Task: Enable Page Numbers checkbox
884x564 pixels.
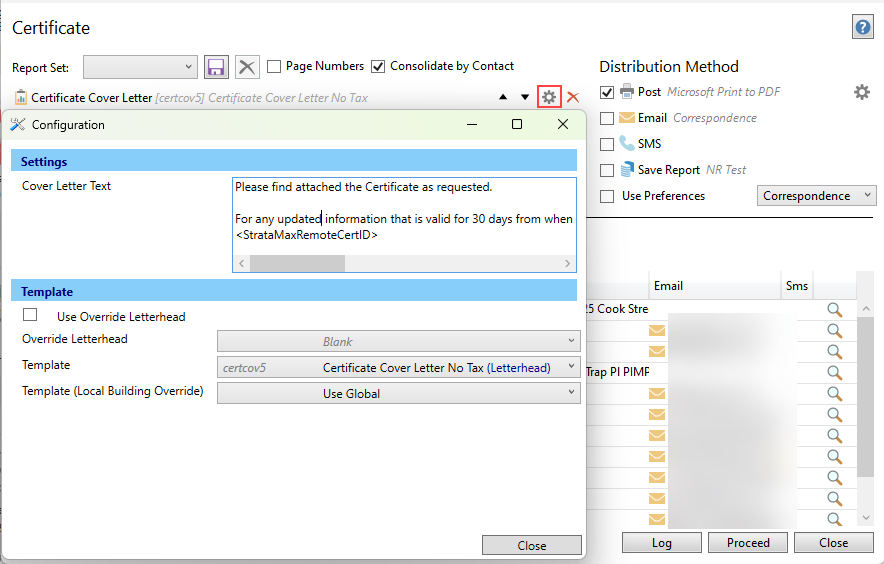Action: [274, 67]
